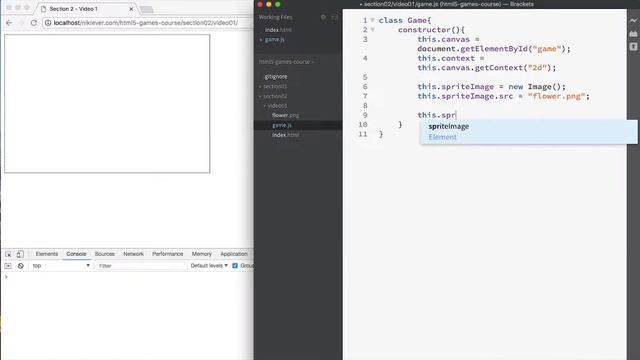This screenshot has width=640, height=360.
Task: Switch to Network tab in DevTools
Action: (133, 254)
